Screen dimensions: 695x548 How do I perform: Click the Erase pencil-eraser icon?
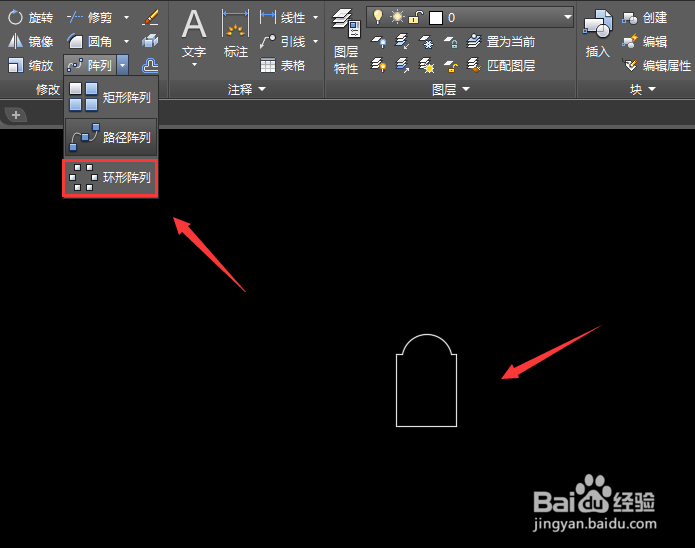pyautogui.click(x=151, y=18)
